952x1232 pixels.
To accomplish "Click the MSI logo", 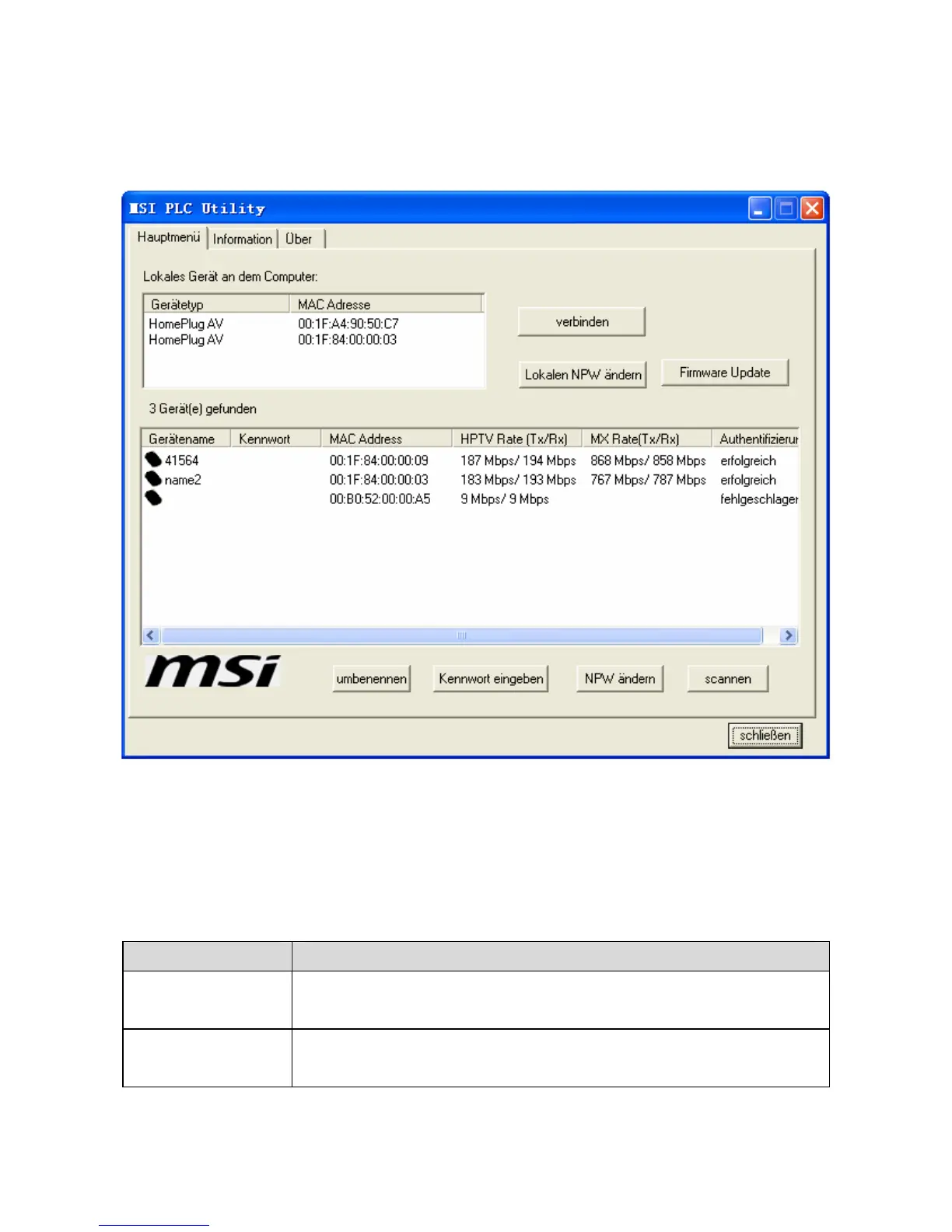I will [213, 671].
